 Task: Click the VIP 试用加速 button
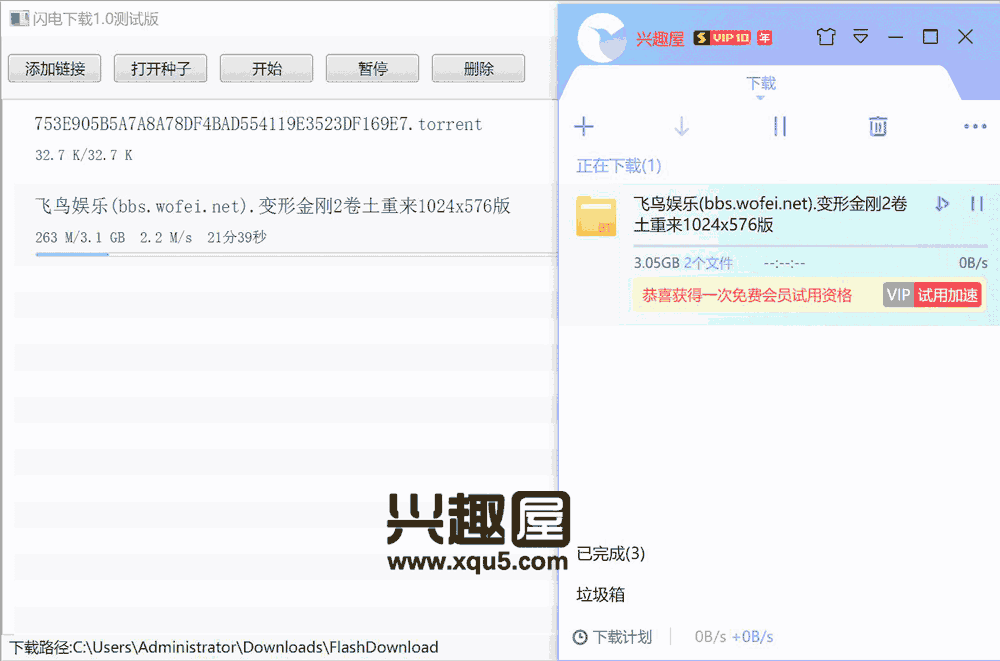pyautogui.click(x=932, y=295)
